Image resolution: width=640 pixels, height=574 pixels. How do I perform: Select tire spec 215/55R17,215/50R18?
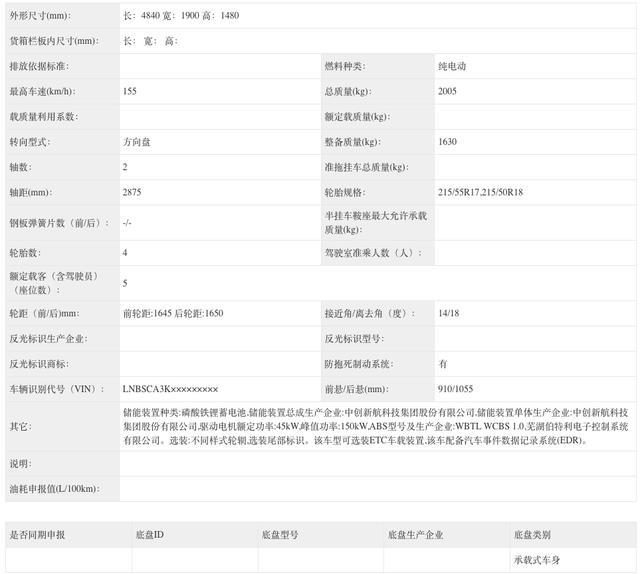pos(480,192)
